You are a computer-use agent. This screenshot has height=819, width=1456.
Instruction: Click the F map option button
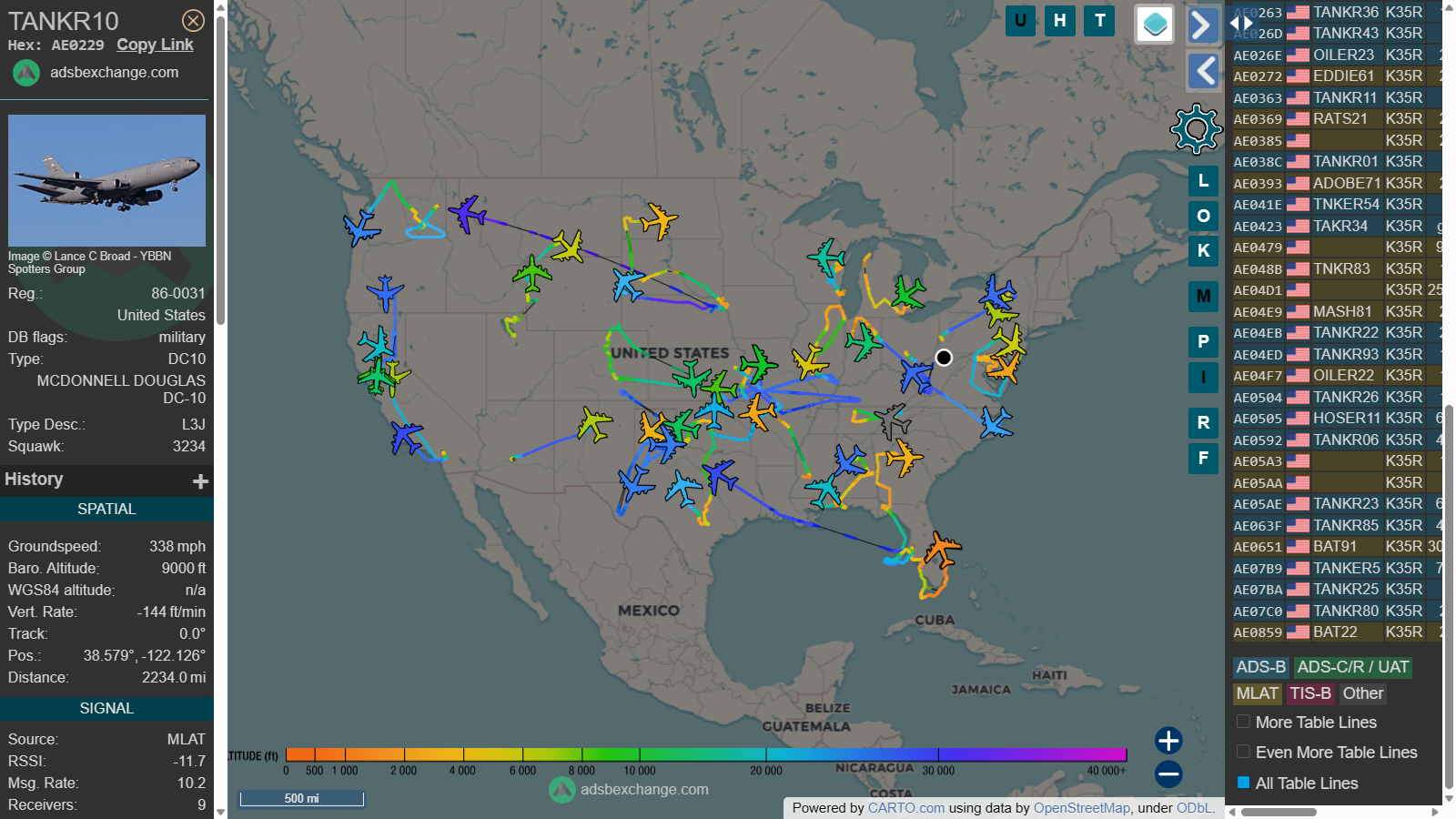click(1203, 458)
